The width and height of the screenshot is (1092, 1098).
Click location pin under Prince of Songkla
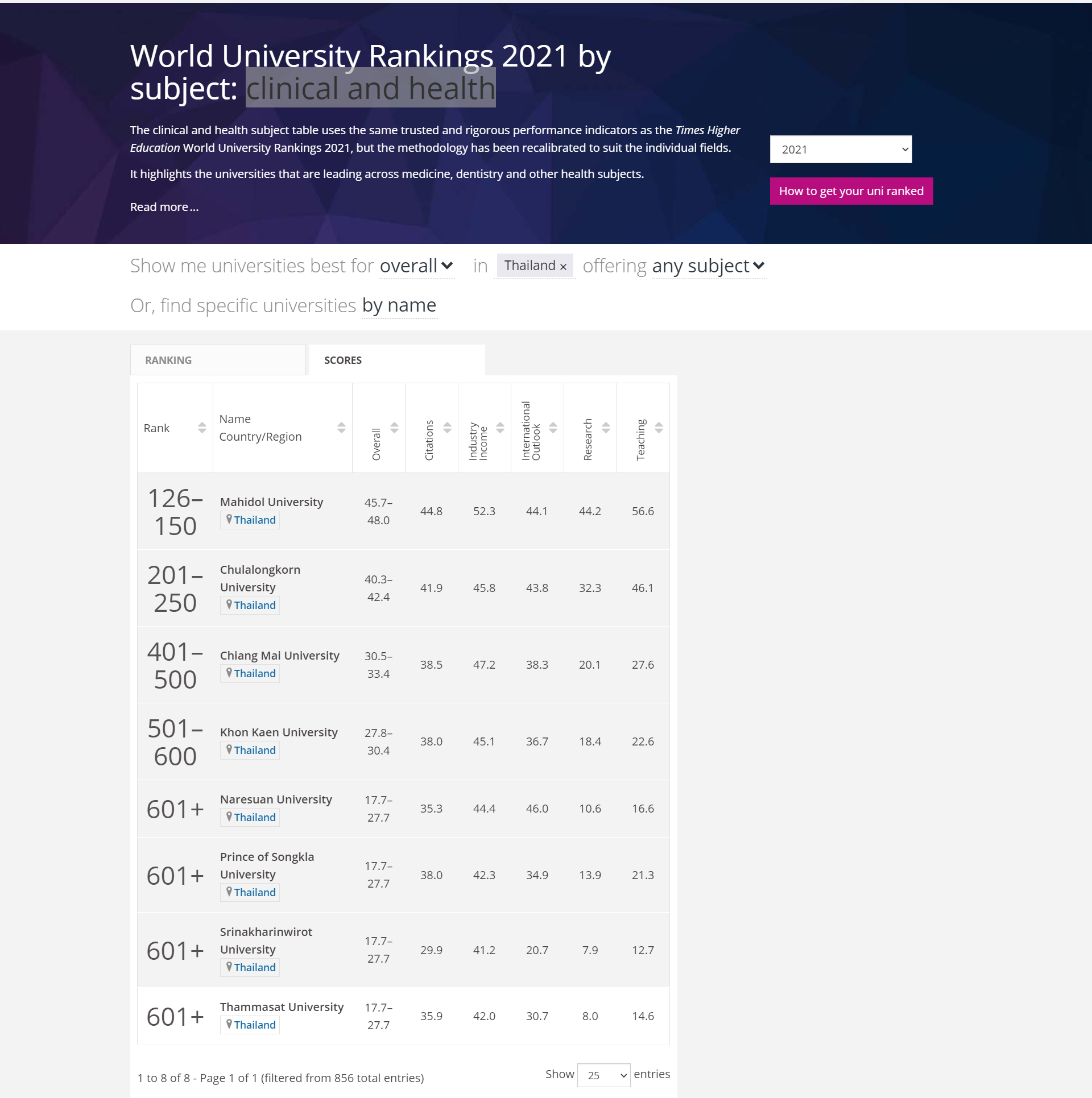[x=229, y=892]
